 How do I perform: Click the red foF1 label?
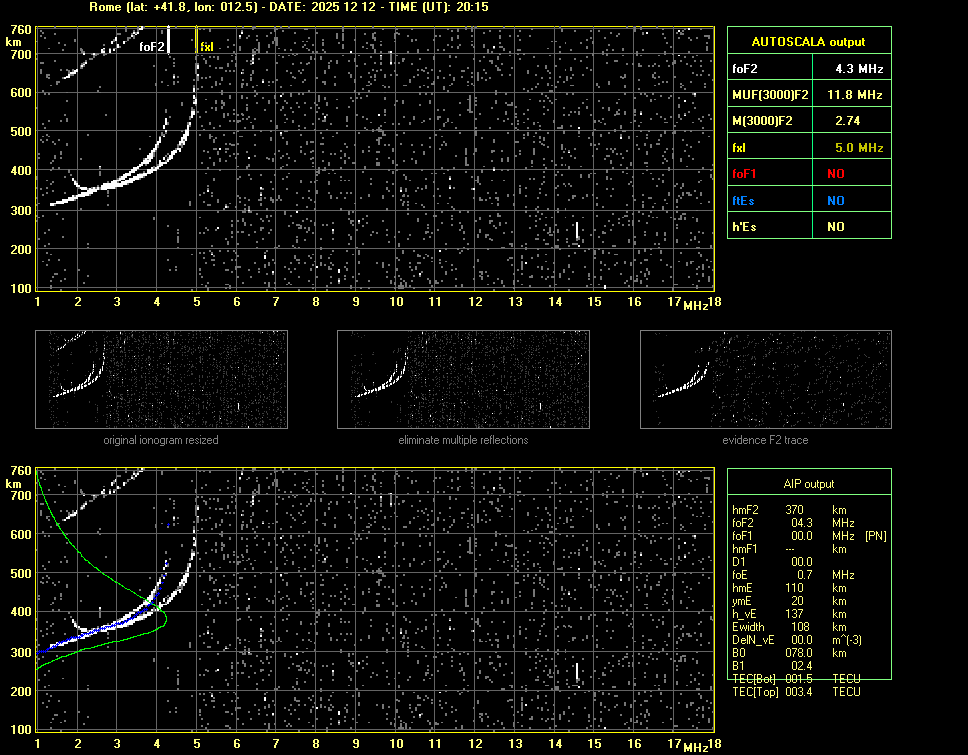[746, 174]
